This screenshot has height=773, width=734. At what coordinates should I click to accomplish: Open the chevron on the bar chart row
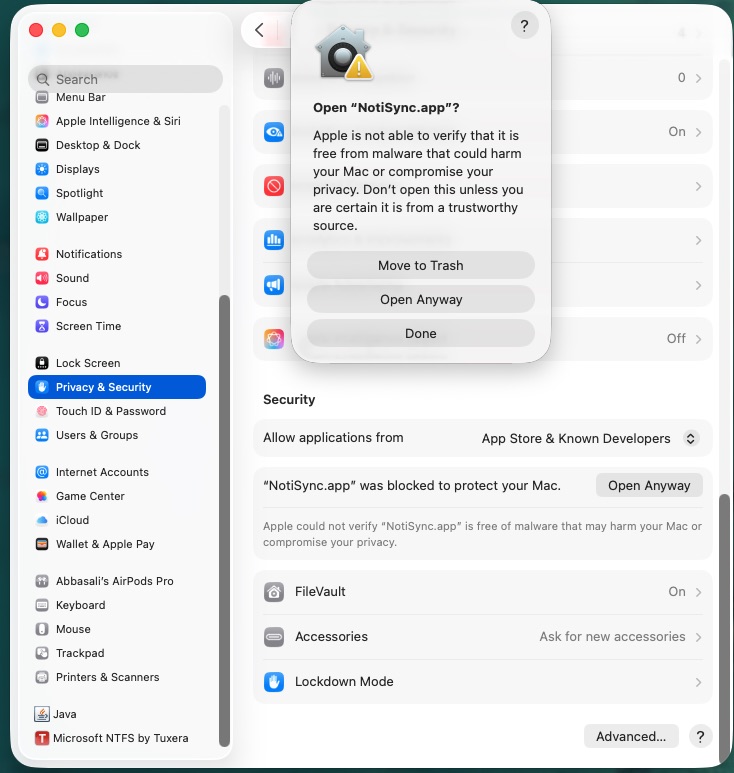coord(698,240)
